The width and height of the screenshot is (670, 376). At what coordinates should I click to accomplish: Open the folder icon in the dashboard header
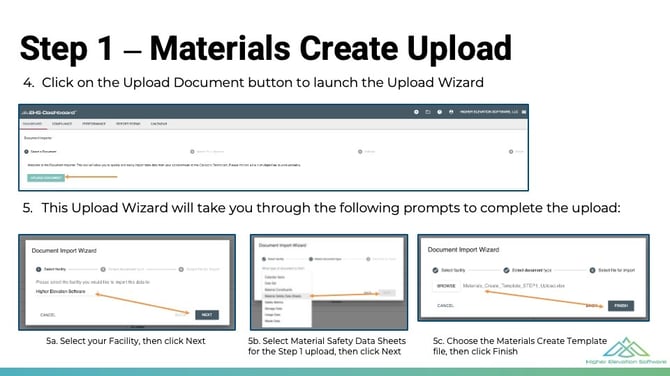point(428,112)
